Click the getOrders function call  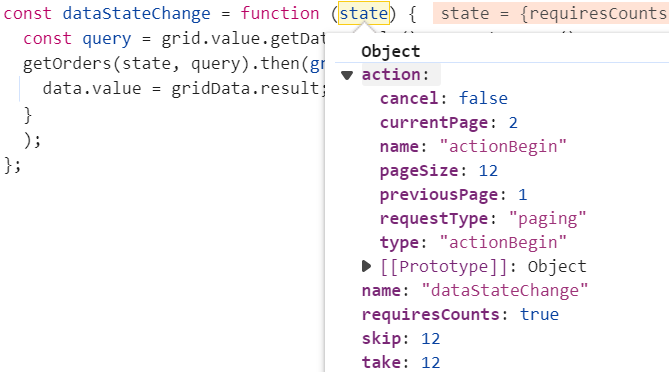tap(67, 64)
